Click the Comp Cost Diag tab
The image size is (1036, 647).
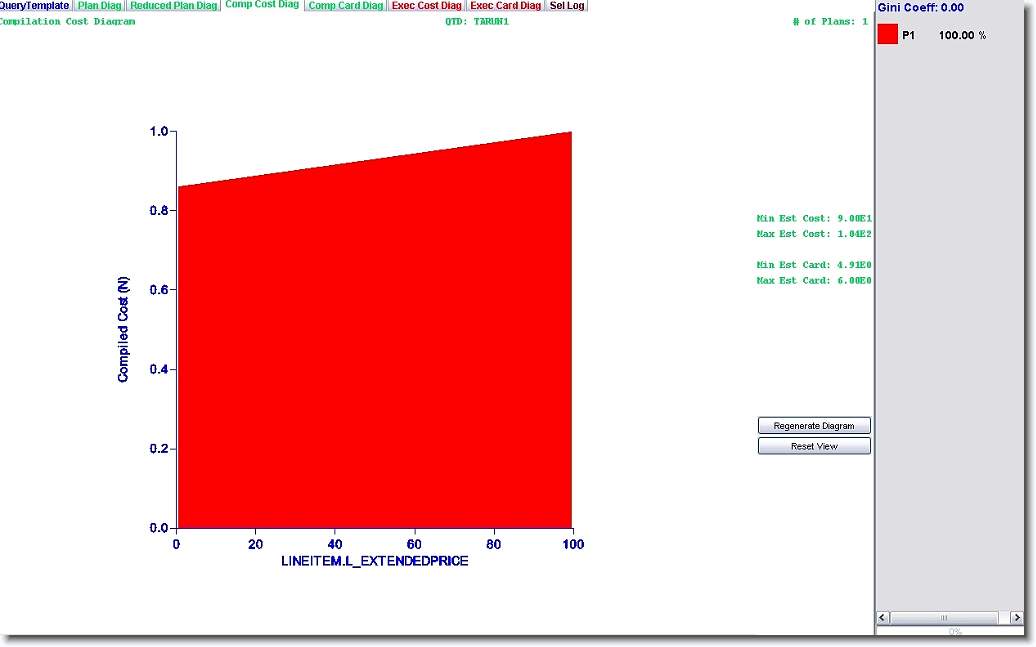pyautogui.click(x=262, y=5)
